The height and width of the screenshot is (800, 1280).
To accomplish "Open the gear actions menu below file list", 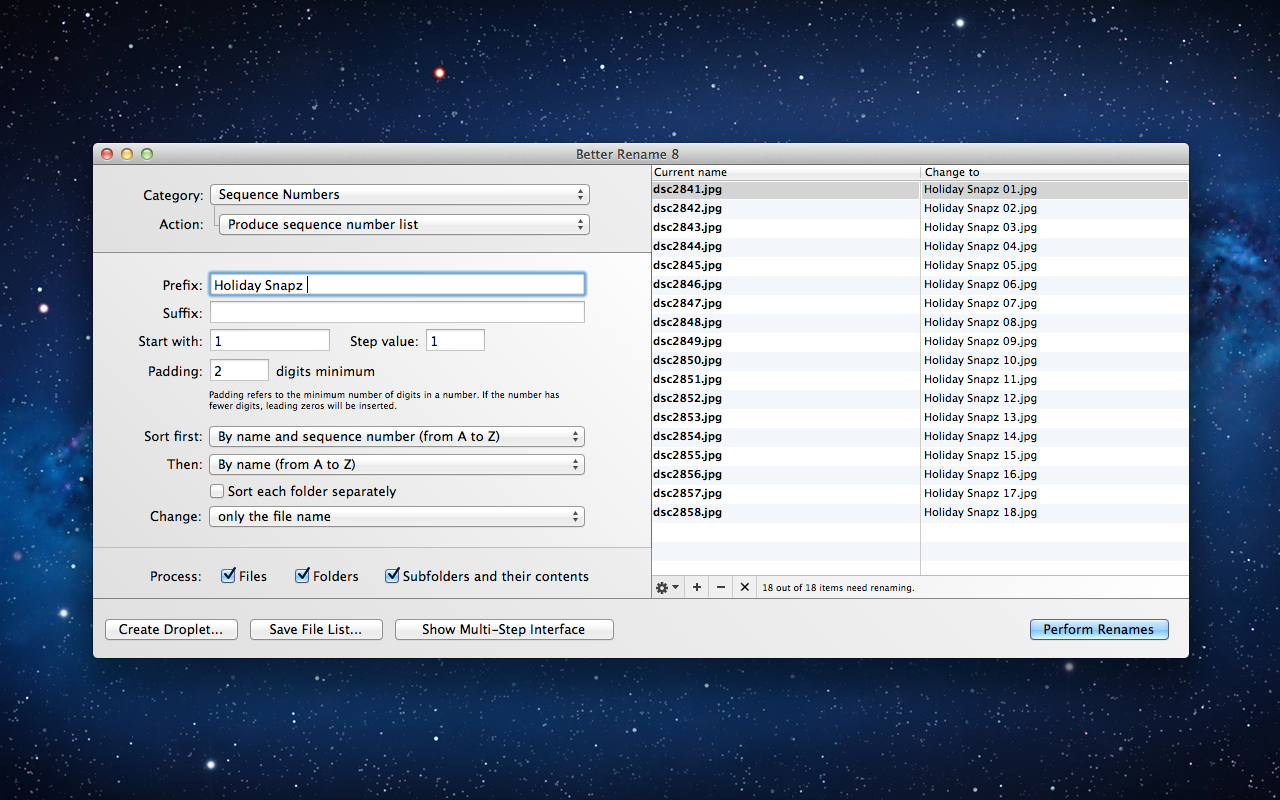I will pos(666,587).
